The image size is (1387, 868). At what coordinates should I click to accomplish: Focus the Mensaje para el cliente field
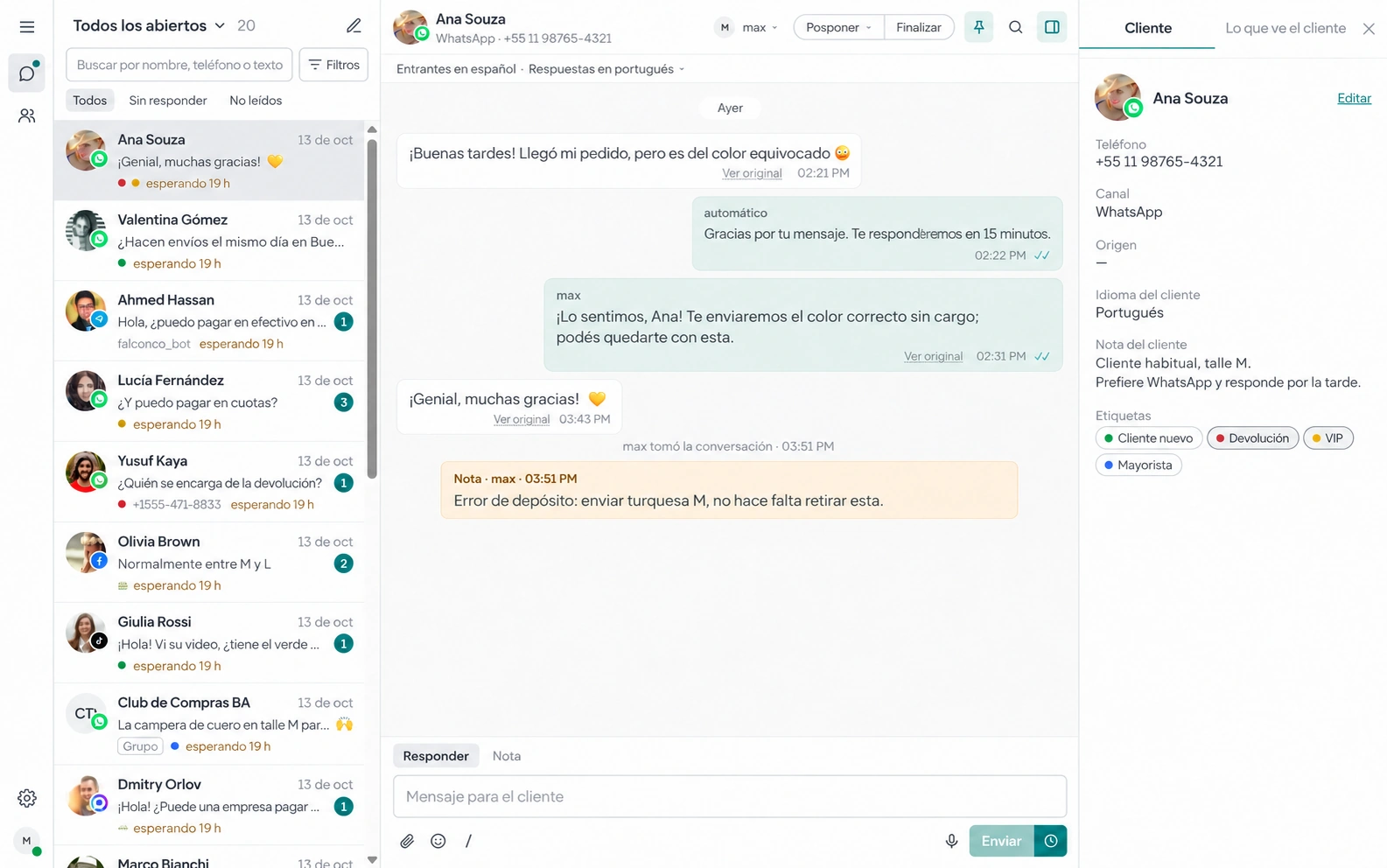click(730, 796)
